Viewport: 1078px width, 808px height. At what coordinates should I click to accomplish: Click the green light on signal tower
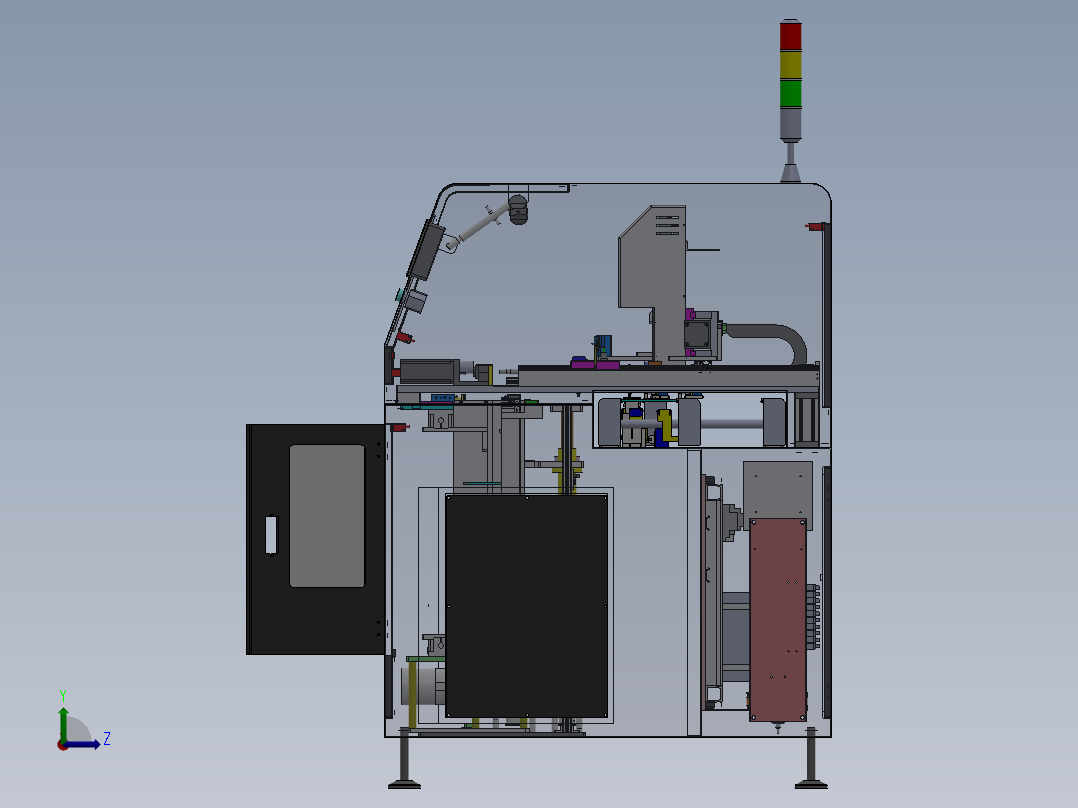[791, 93]
